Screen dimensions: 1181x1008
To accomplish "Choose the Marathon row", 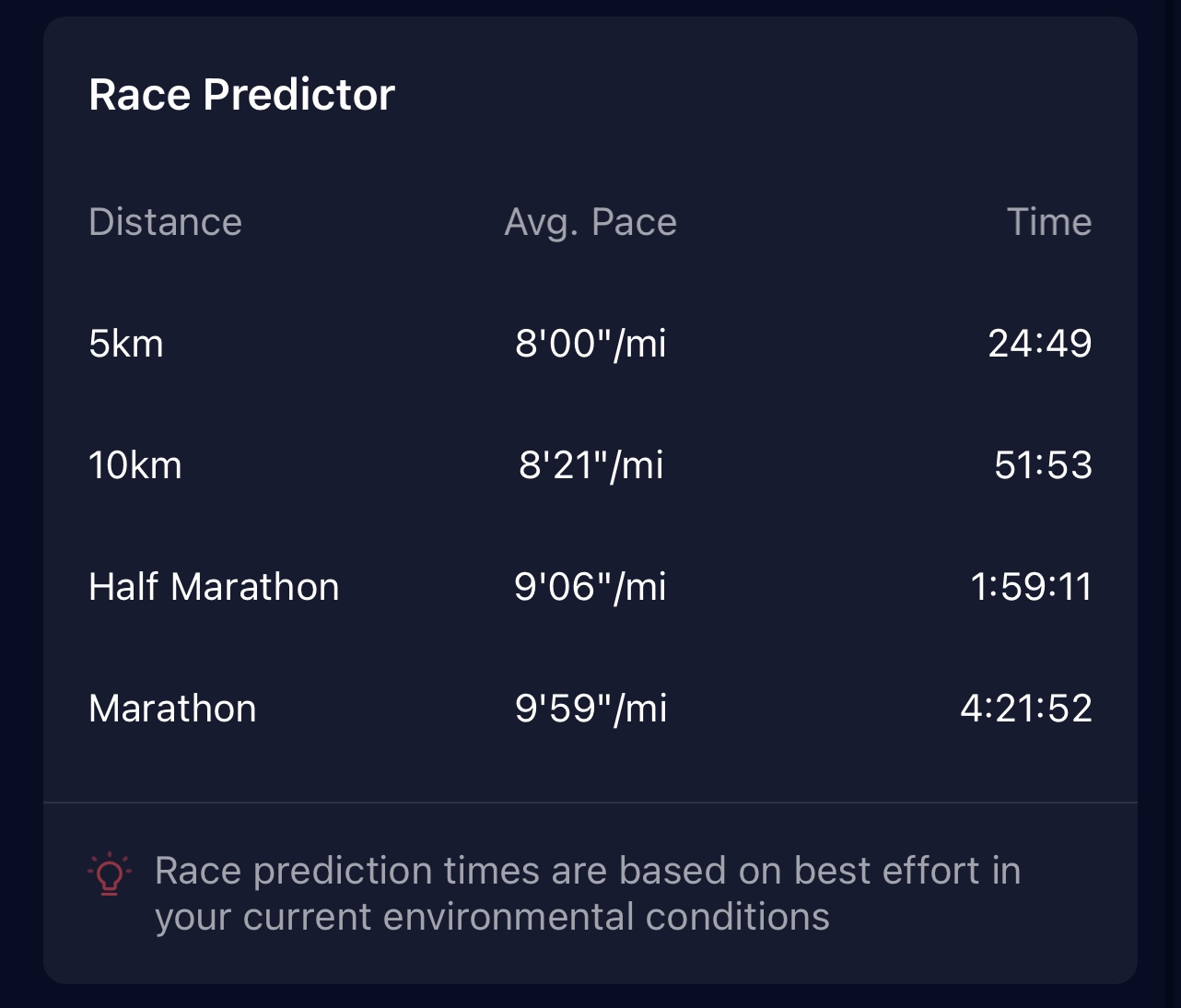I will click(x=590, y=709).
